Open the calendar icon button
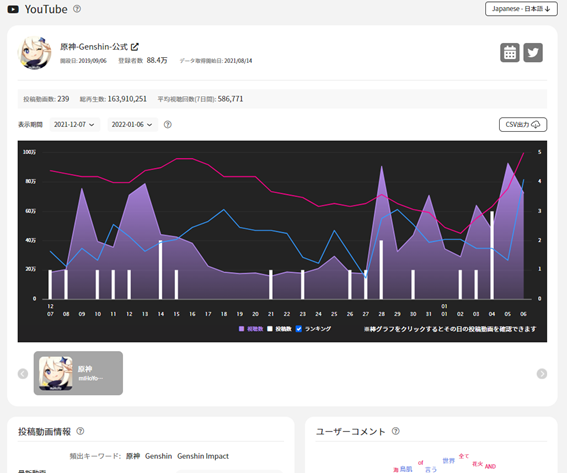567x473 pixels. tap(510, 53)
